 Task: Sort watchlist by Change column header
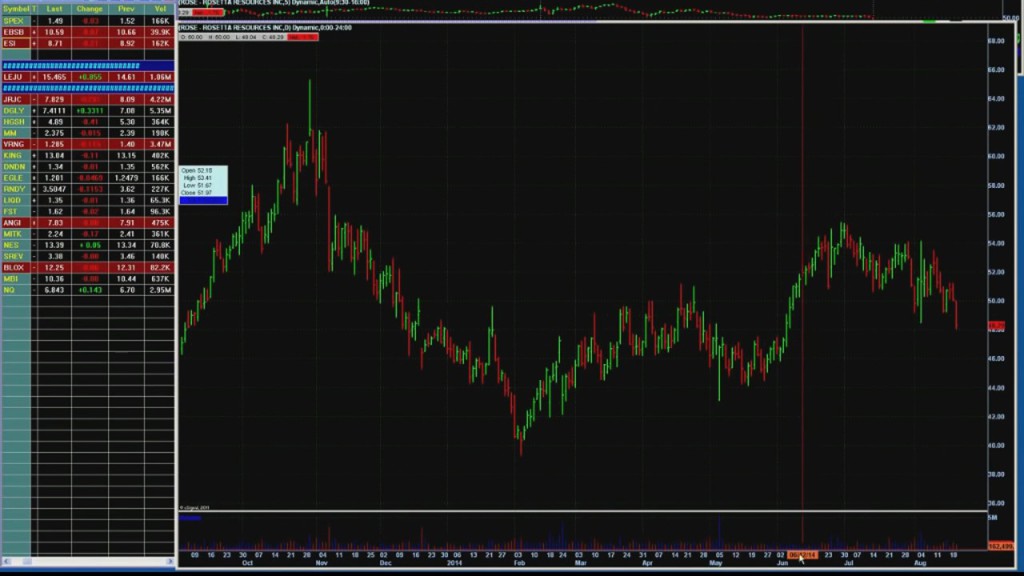[x=89, y=9]
